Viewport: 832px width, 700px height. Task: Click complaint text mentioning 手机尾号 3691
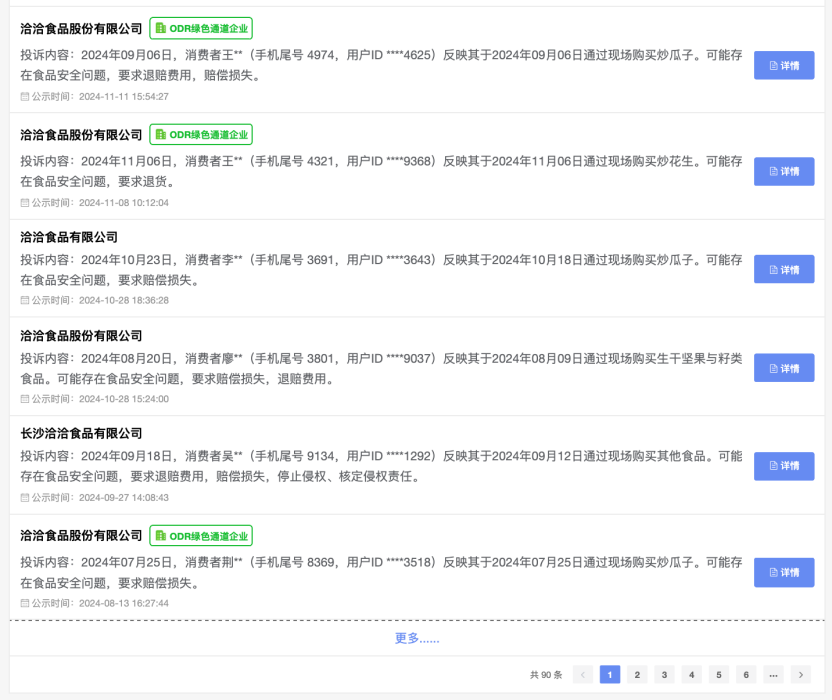click(x=381, y=270)
